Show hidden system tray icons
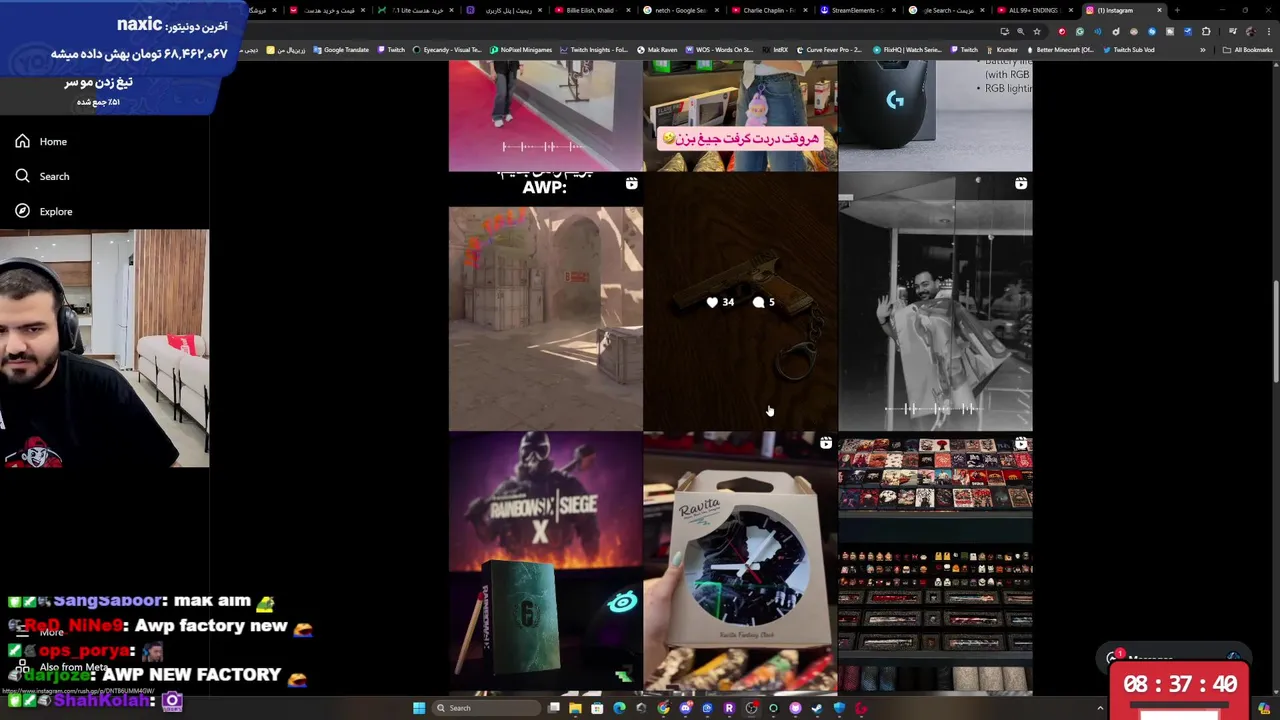1280x720 pixels. click(x=1100, y=708)
